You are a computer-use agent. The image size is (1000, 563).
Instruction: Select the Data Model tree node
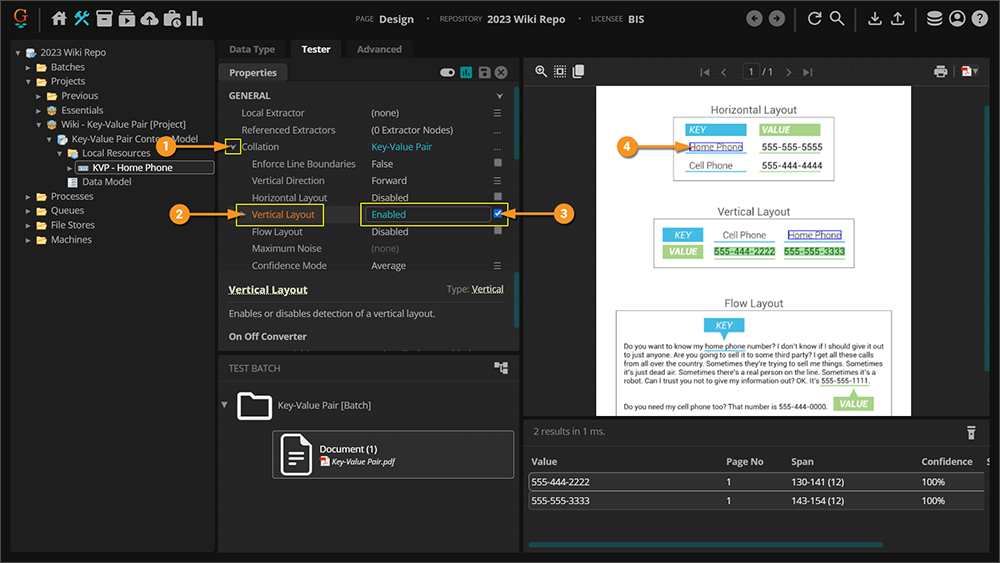tap(104, 182)
